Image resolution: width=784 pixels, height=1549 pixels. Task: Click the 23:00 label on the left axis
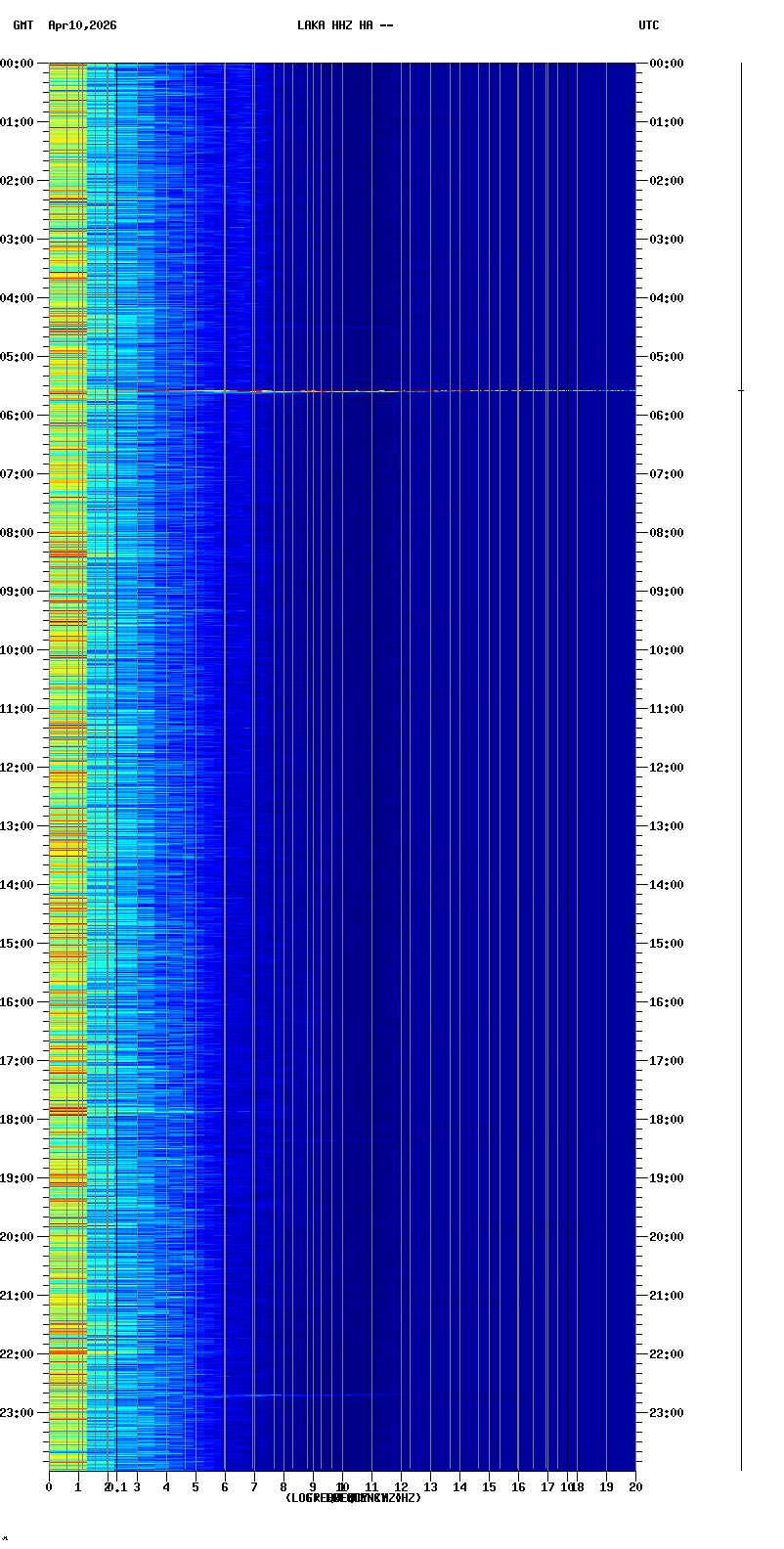coord(18,1413)
